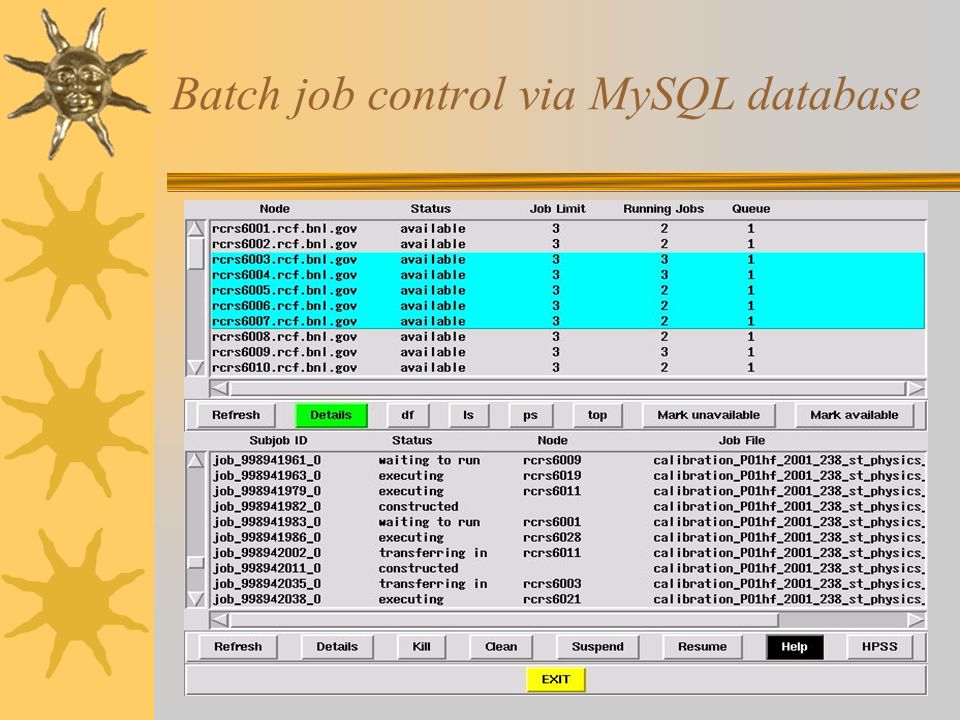Select node rcrs6007.rcf.bnl.gov

tap(567, 321)
